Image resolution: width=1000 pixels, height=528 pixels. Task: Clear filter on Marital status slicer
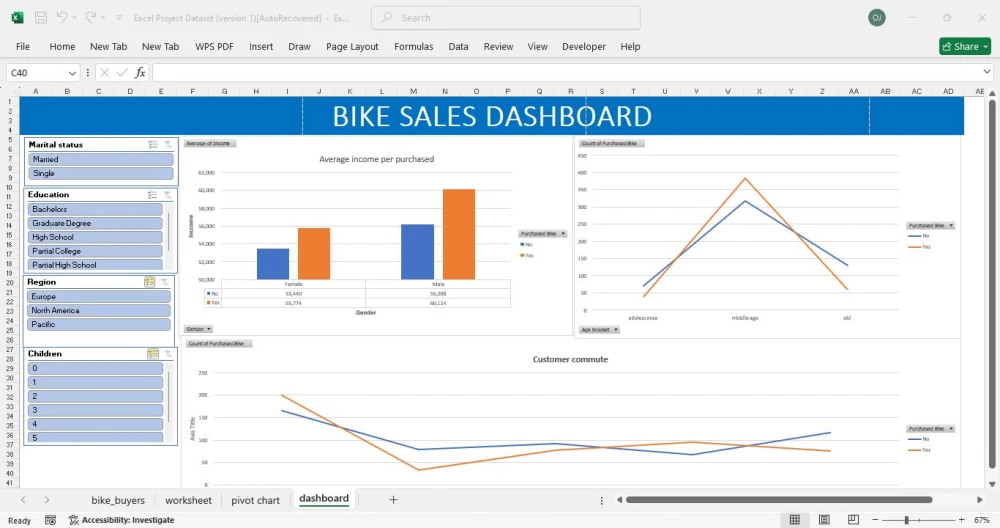tap(168, 145)
